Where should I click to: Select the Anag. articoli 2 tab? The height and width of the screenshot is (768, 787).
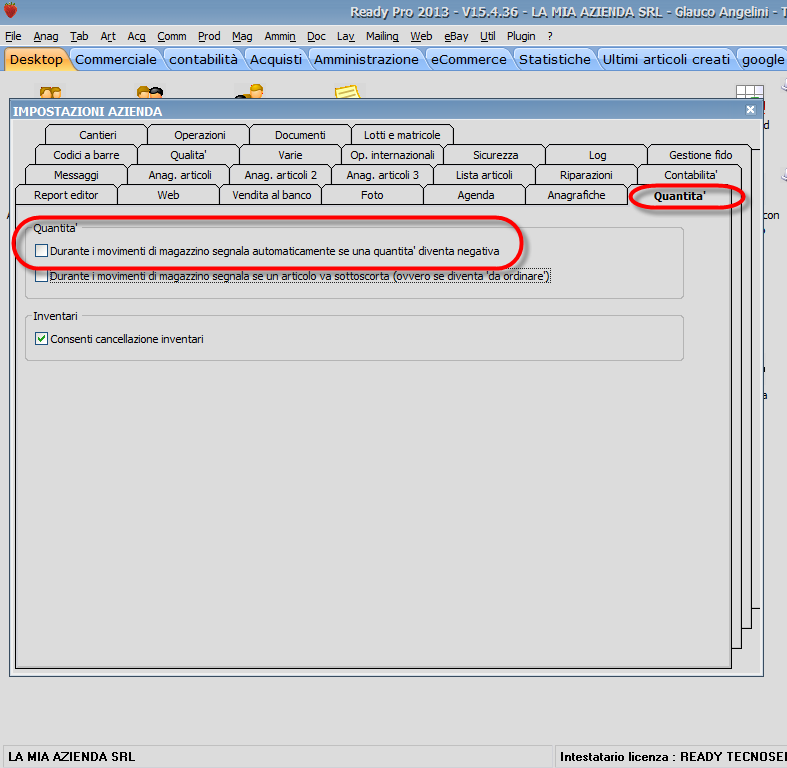tap(281, 175)
